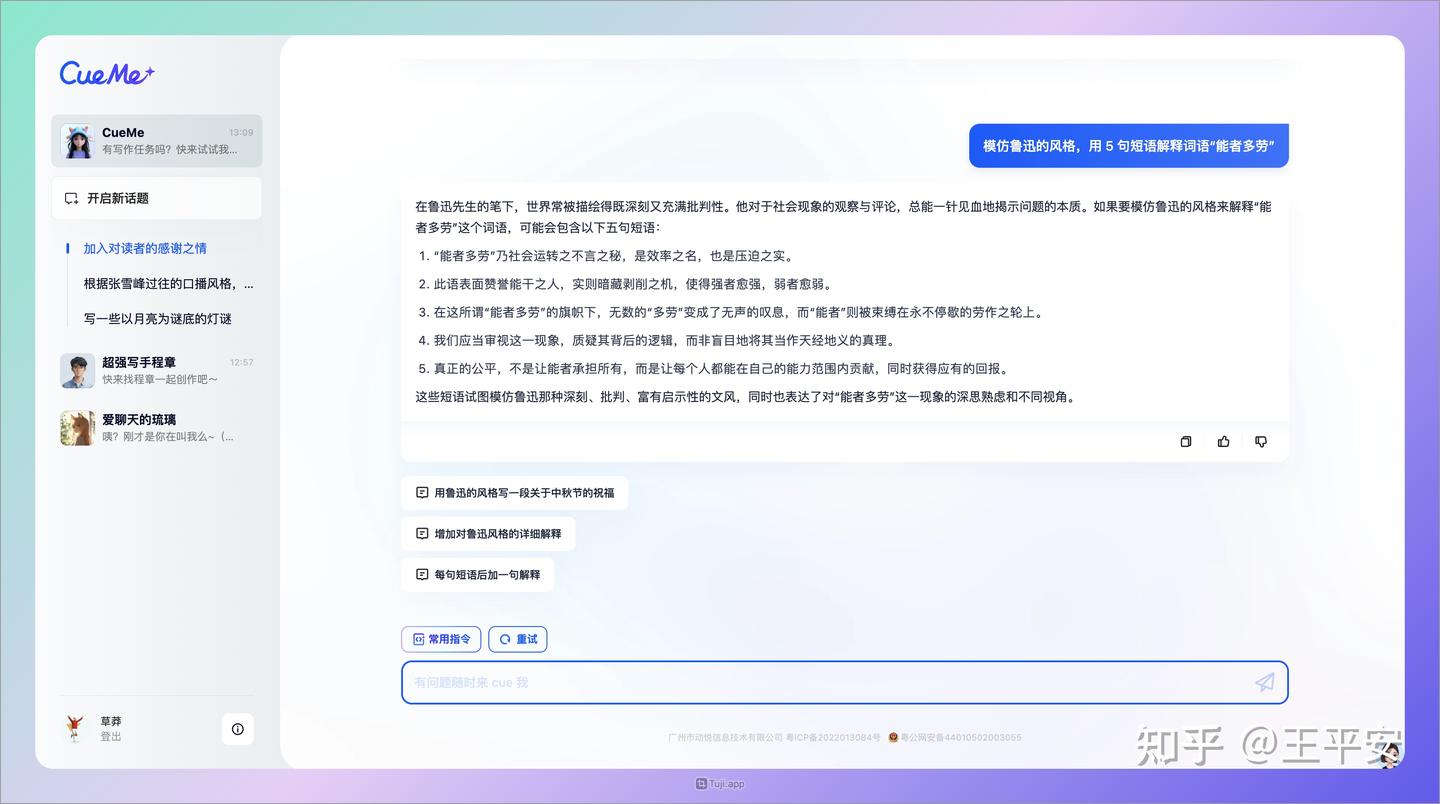Open the 爱聊天的琉璃 conversation

coord(156,427)
